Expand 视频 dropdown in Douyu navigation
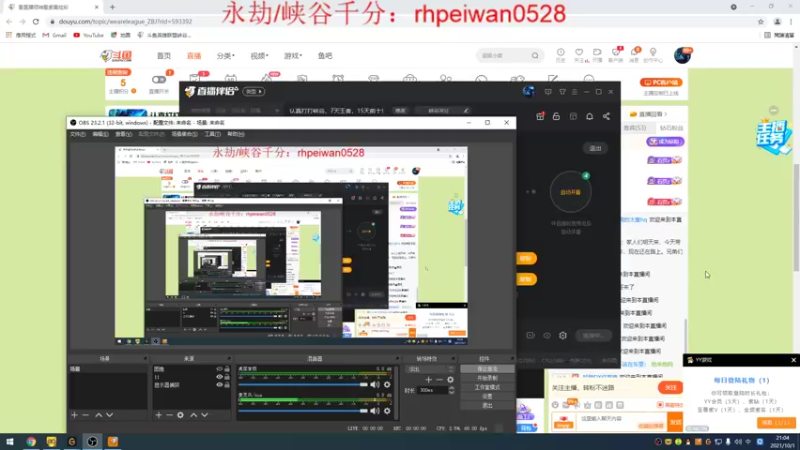The height and width of the screenshot is (450, 800). pos(259,56)
